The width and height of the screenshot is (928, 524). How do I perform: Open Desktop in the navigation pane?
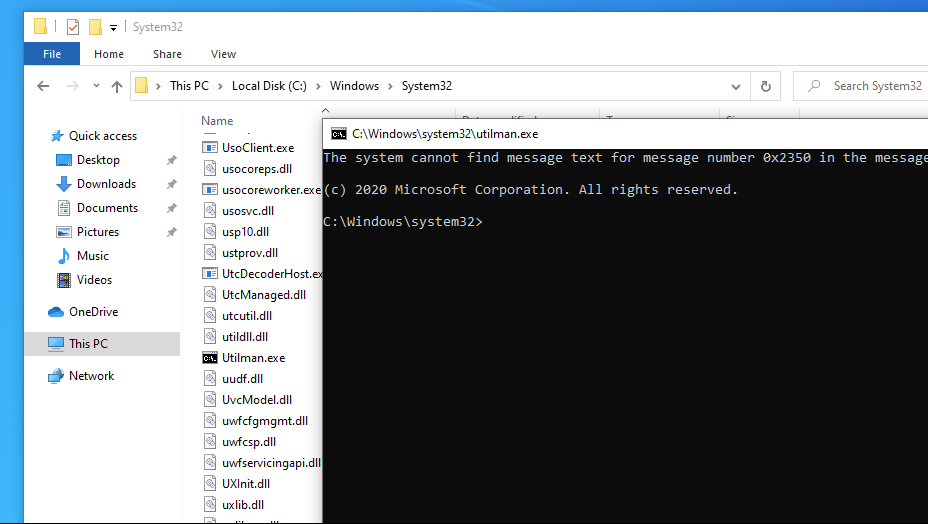pos(98,160)
